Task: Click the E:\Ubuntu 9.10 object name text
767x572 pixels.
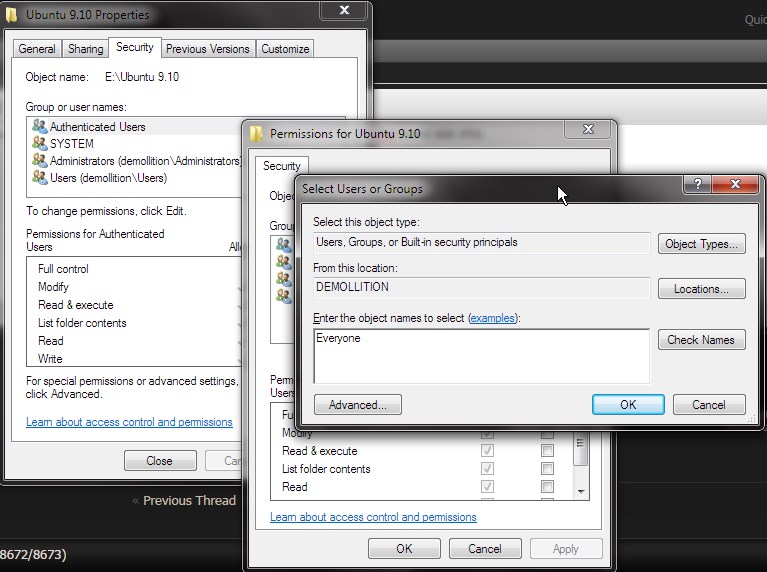Action: click(x=142, y=77)
